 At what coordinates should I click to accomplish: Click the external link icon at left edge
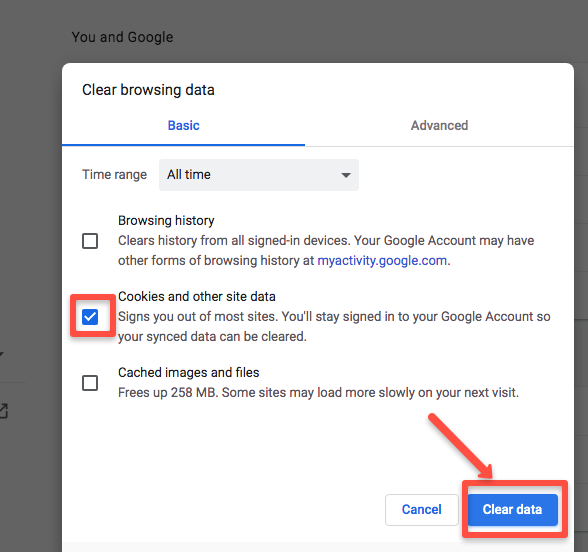pyautogui.click(x=3, y=411)
